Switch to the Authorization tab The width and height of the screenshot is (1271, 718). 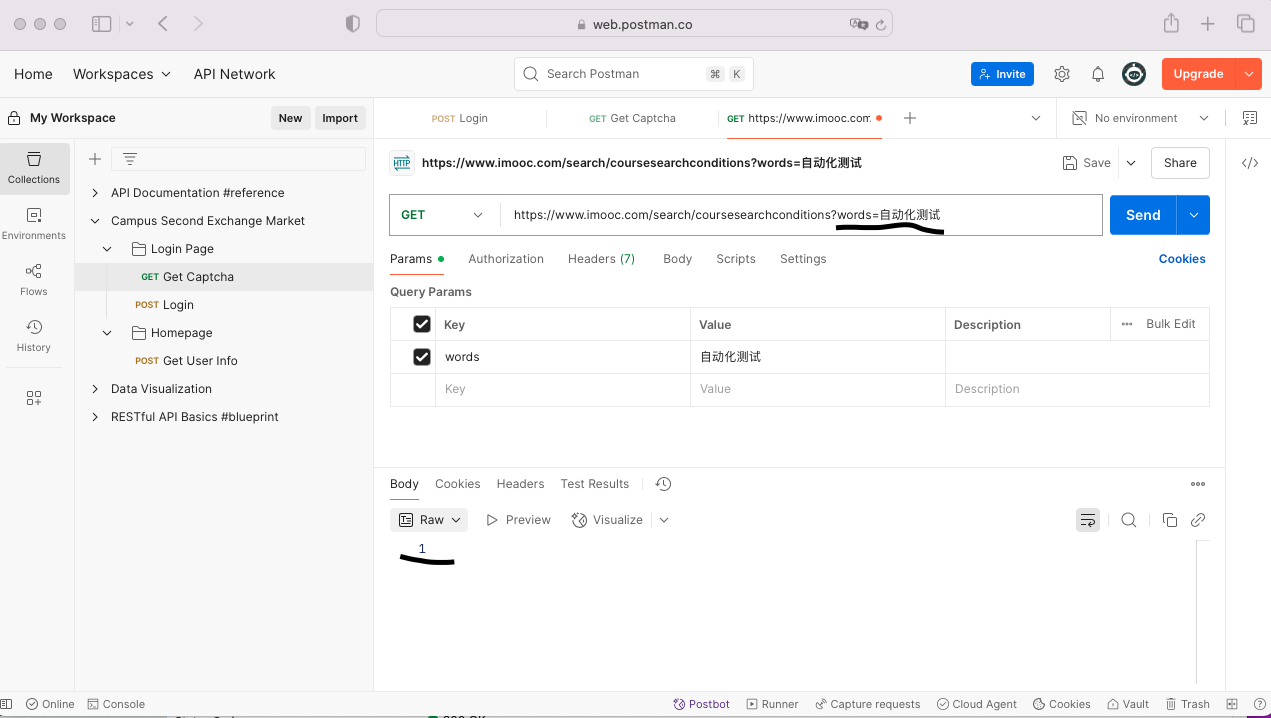tap(506, 259)
